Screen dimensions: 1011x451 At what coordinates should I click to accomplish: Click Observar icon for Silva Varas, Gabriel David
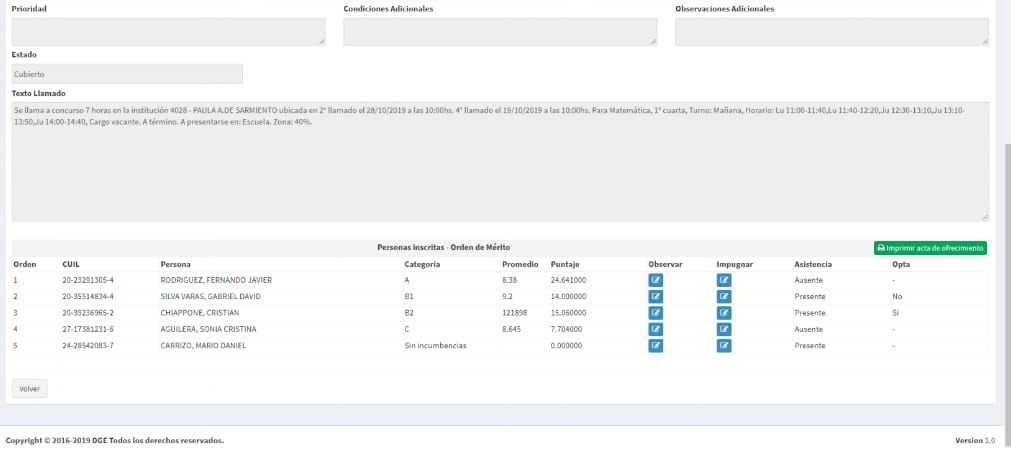pyautogui.click(x=655, y=296)
